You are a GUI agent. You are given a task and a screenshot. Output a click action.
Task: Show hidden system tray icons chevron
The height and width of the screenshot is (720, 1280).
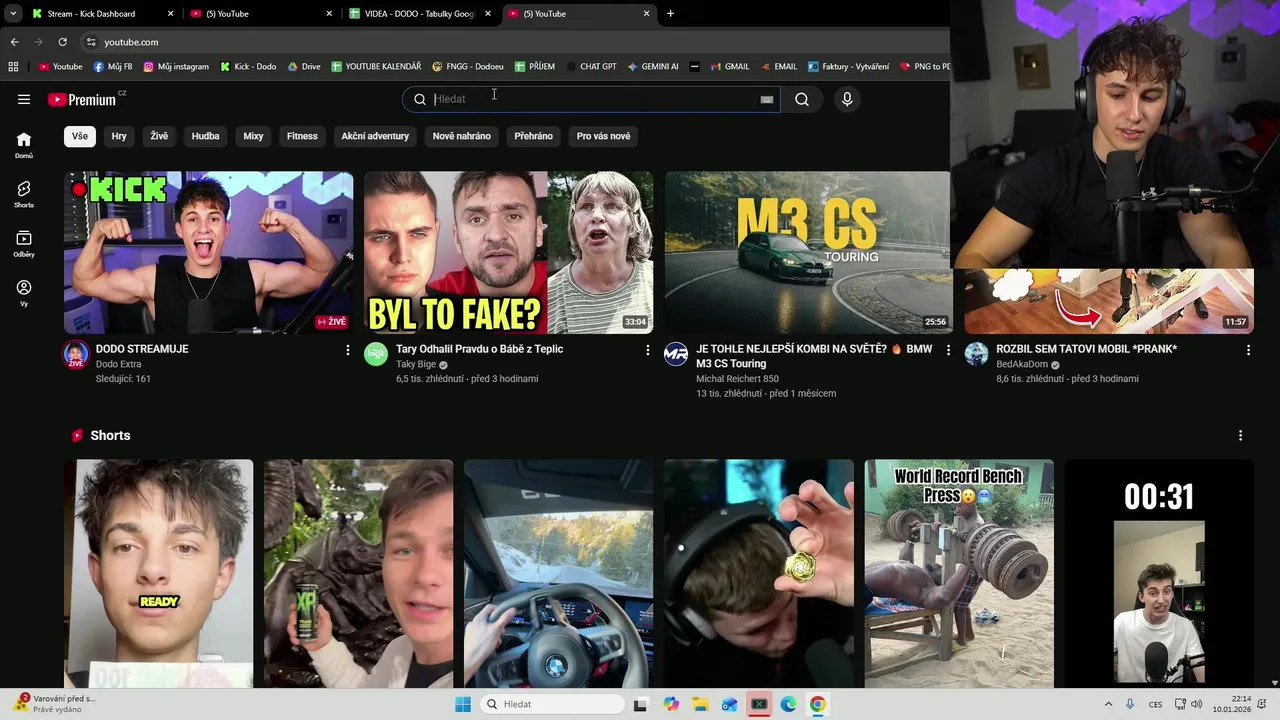pos(1108,704)
